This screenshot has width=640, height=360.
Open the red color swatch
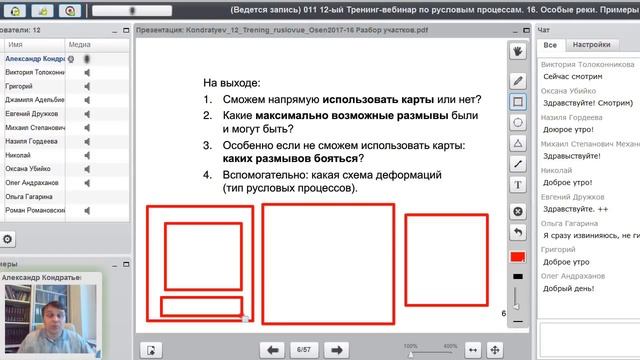point(518,257)
